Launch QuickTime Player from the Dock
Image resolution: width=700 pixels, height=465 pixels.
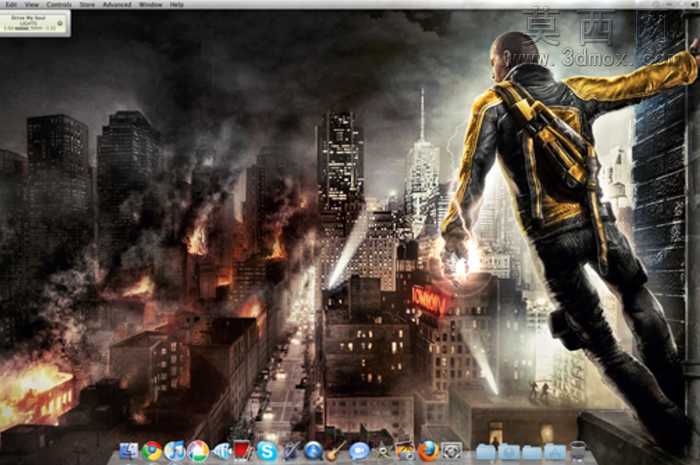point(313,451)
